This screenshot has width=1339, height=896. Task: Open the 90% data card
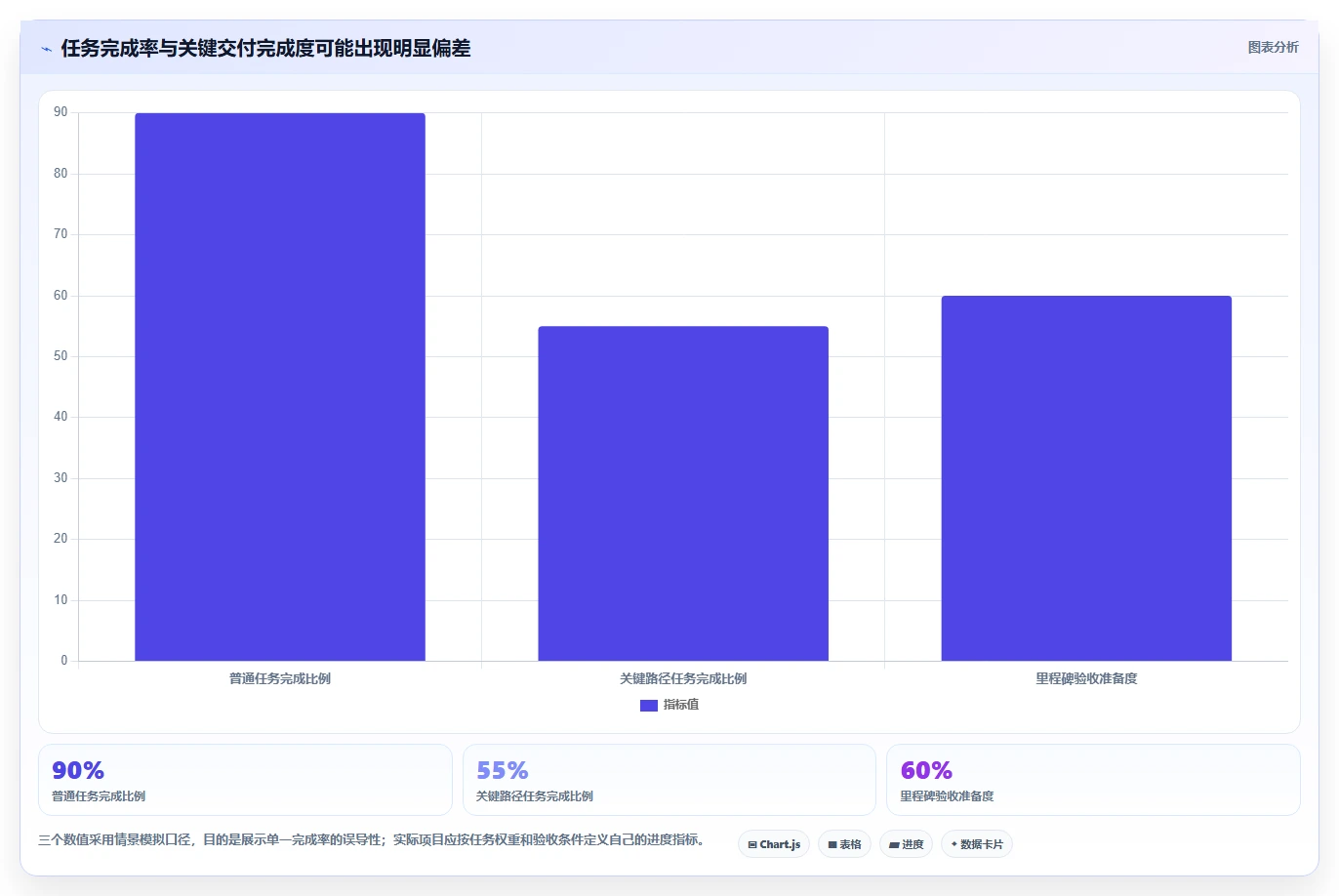pyautogui.click(x=245, y=780)
